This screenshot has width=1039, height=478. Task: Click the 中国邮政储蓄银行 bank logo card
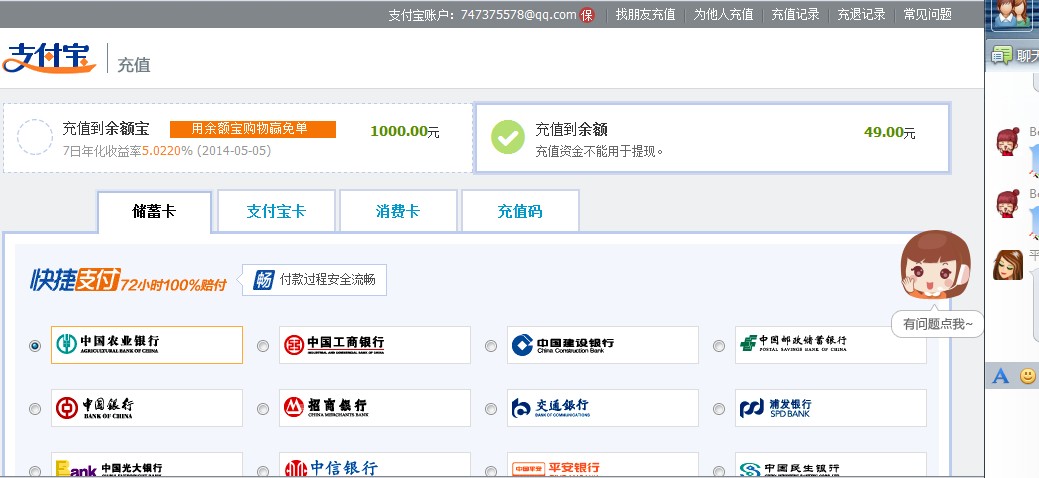pyautogui.click(x=831, y=345)
